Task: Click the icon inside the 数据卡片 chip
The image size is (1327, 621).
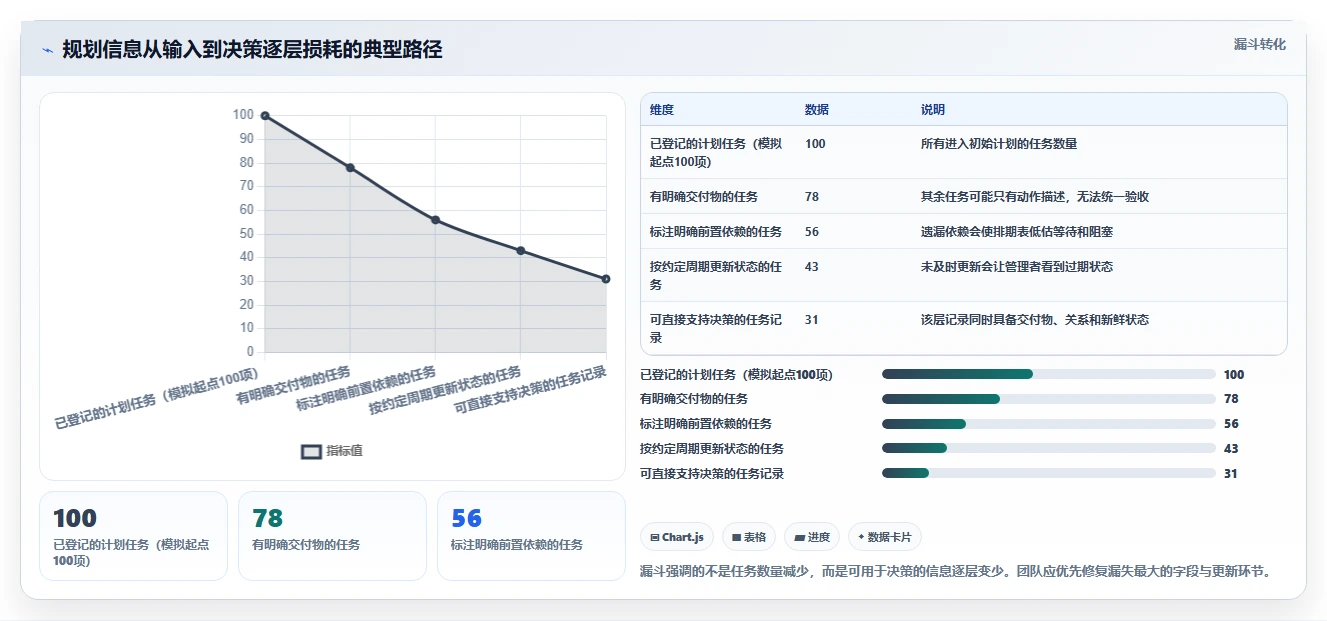Action: pyautogui.click(x=861, y=537)
